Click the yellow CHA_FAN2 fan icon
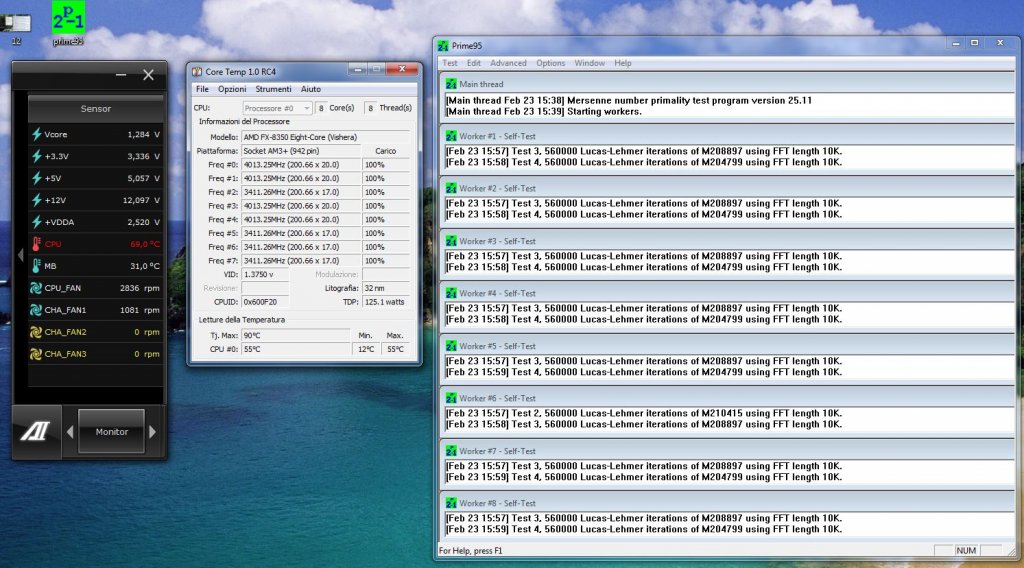This screenshot has width=1024, height=568. [x=36, y=332]
